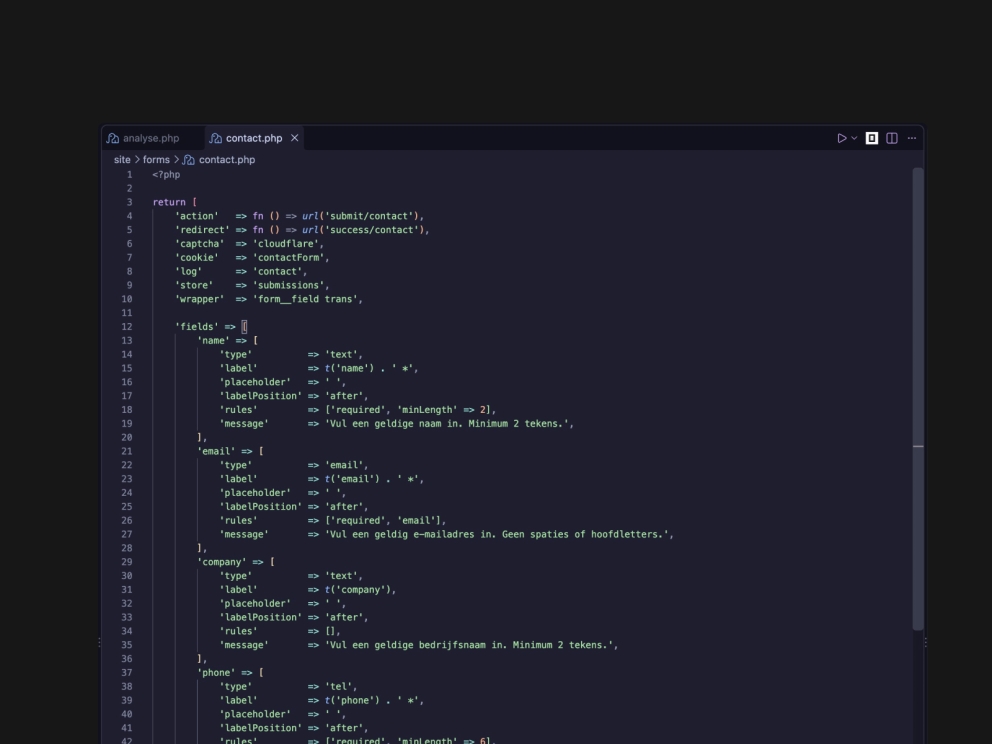Click the 'submit/contact' string
The image size is (992, 744).
pos(370,216)
